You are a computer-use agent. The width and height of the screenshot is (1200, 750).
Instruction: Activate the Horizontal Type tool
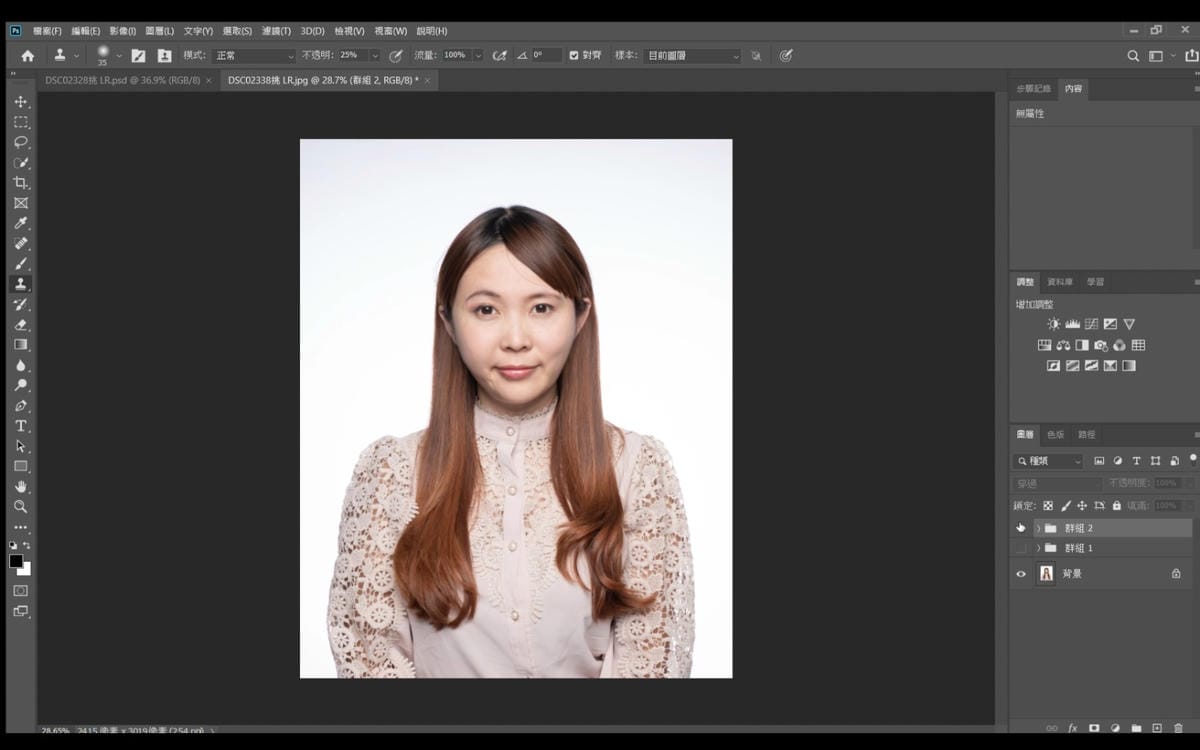(x=20, y=426)
